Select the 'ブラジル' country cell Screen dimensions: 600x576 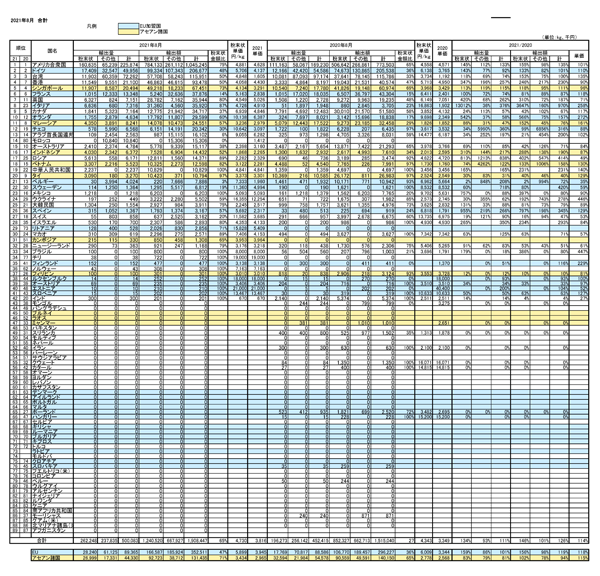point(52,252)
